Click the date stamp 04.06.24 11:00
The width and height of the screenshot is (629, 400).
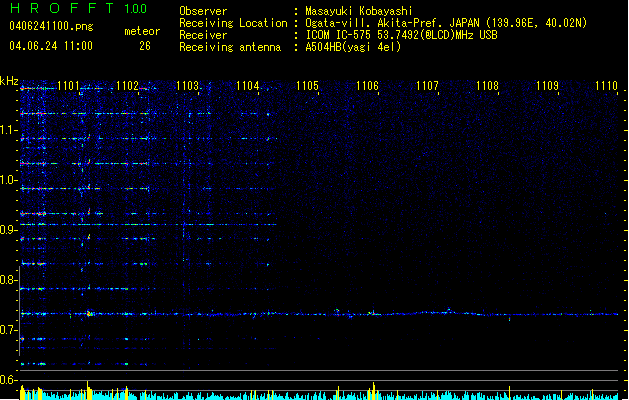51,46
